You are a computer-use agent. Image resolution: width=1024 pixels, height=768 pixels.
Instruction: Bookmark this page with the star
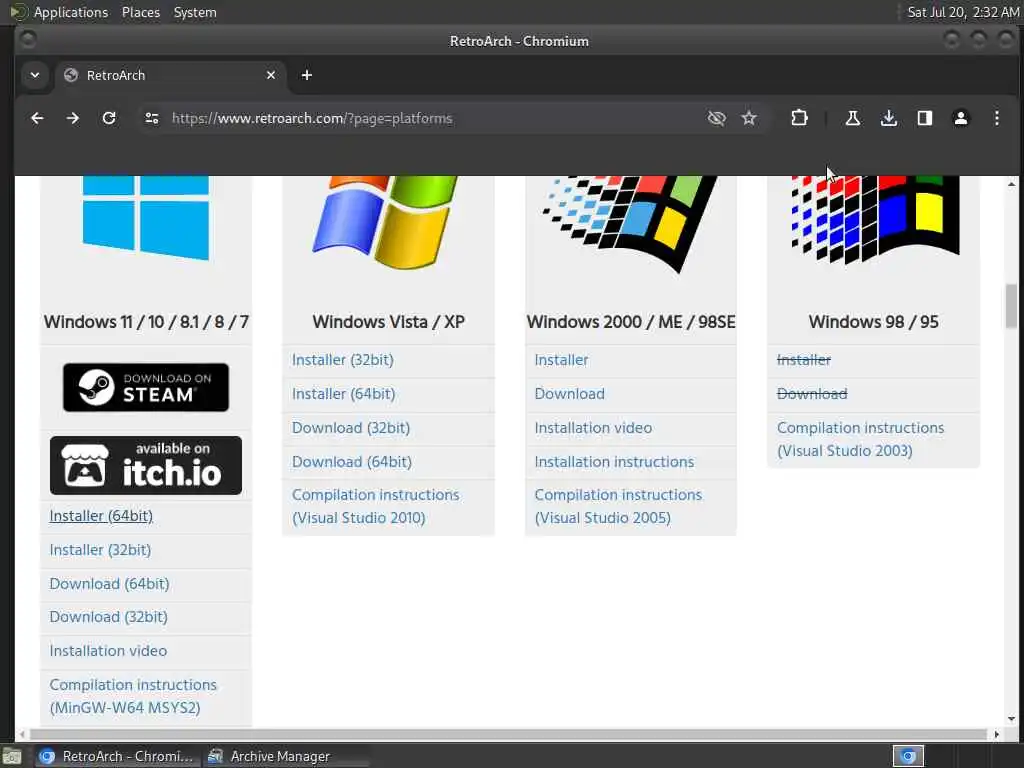point(749,118)
